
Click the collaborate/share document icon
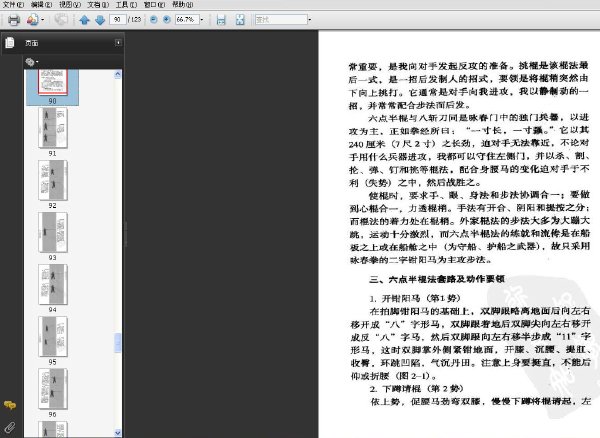pyautogui.click(x=33, y=20)
